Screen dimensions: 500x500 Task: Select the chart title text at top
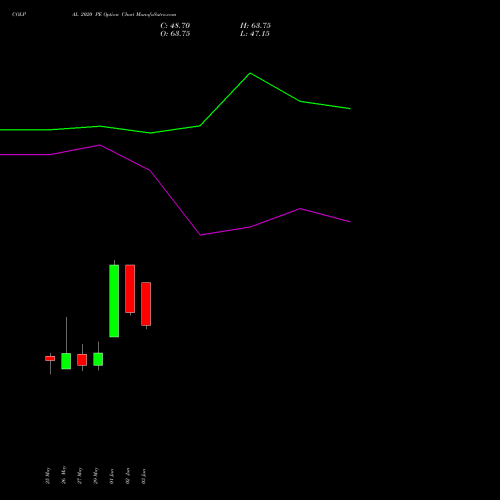[x=94, y=14]
